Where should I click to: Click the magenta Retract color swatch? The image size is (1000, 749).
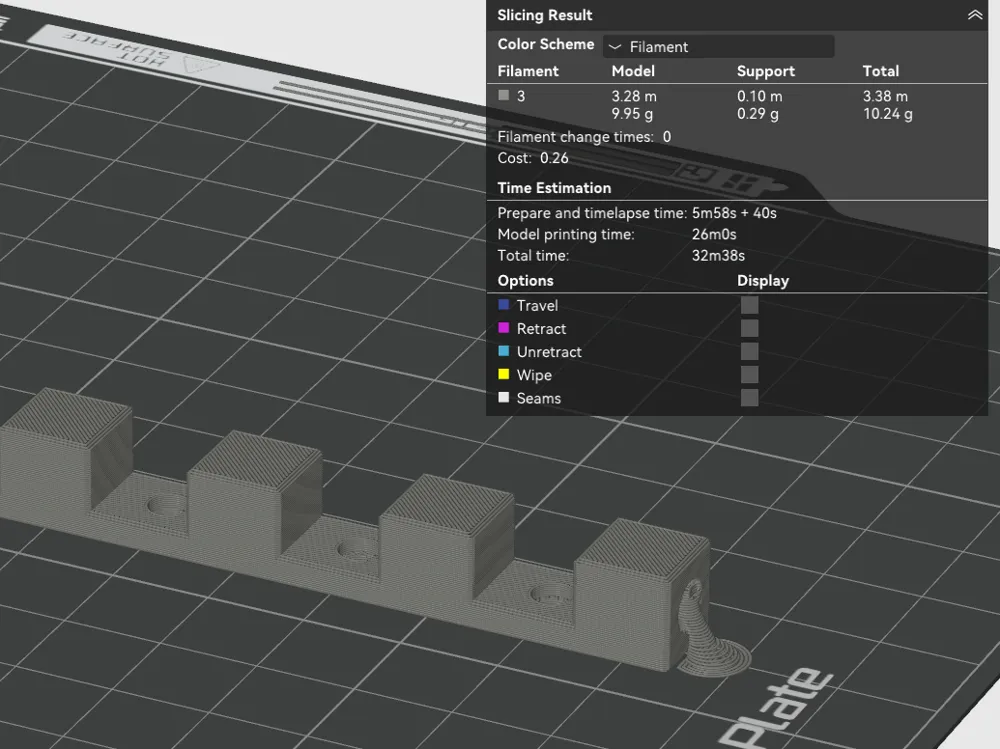pos(504,328)
